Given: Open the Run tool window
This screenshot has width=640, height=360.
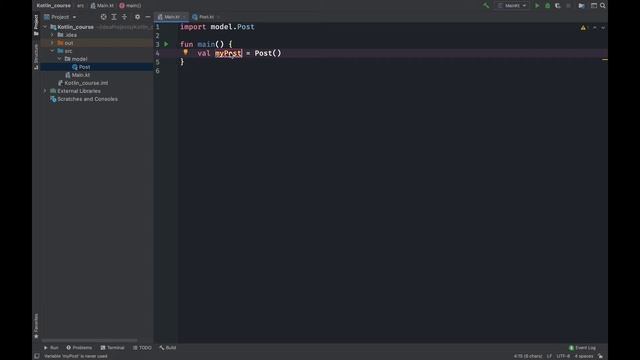Looking at the screenshot, I should pos(51,348).
